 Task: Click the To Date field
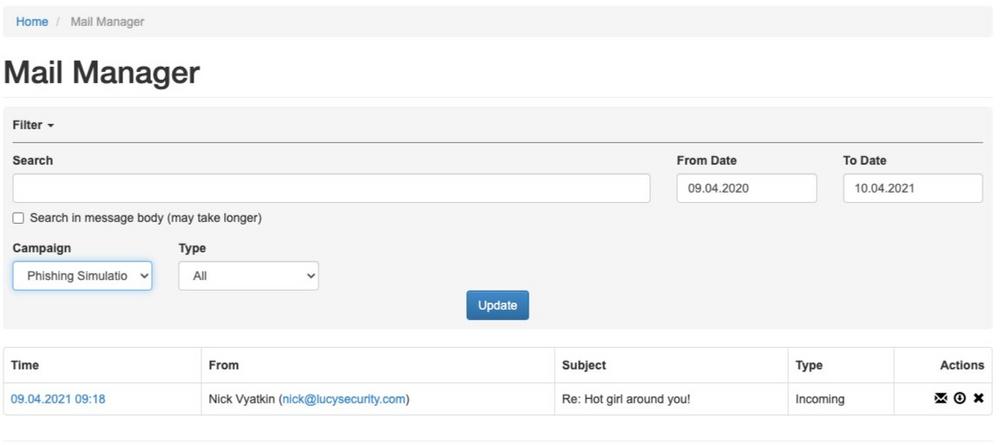[913, 188]
